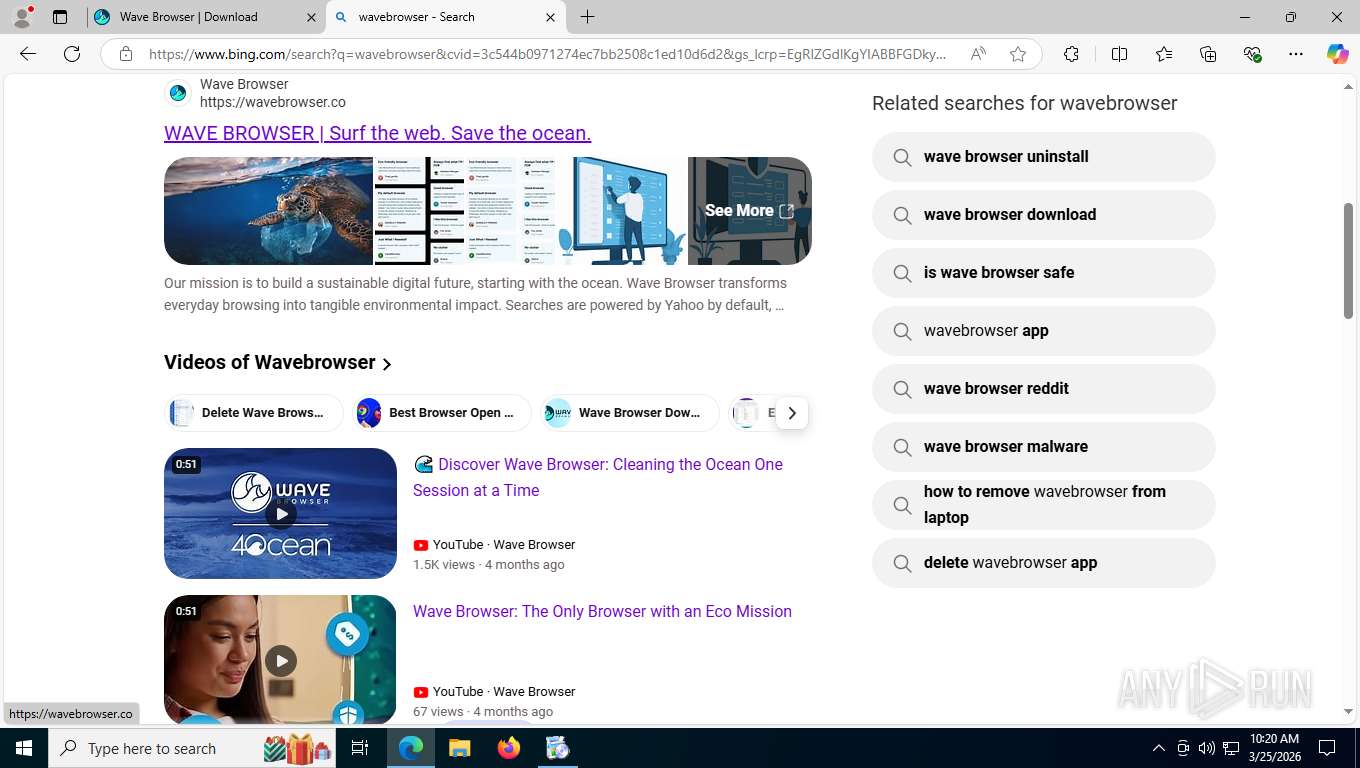Open the volume speaker tray icon
The height and width of the screenshot is (768, 1360).
1207,748
